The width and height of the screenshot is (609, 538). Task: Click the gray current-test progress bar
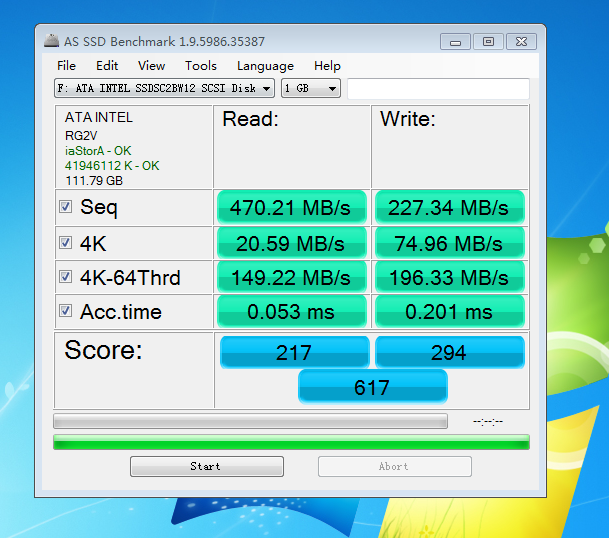[x=250, y=421]
